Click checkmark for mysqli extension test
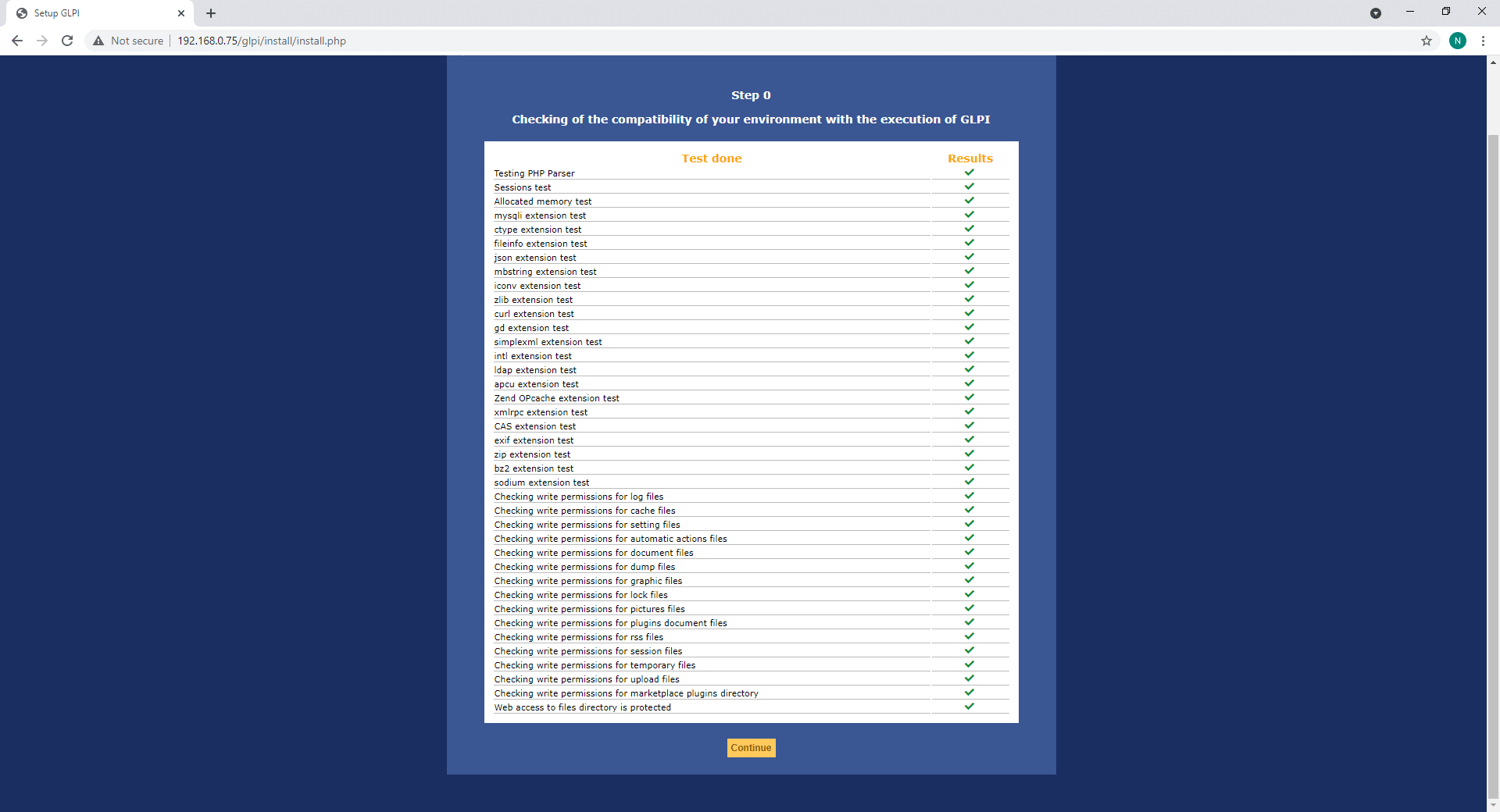The height and width of the screenshot is (812, 1500). (970, 215)
